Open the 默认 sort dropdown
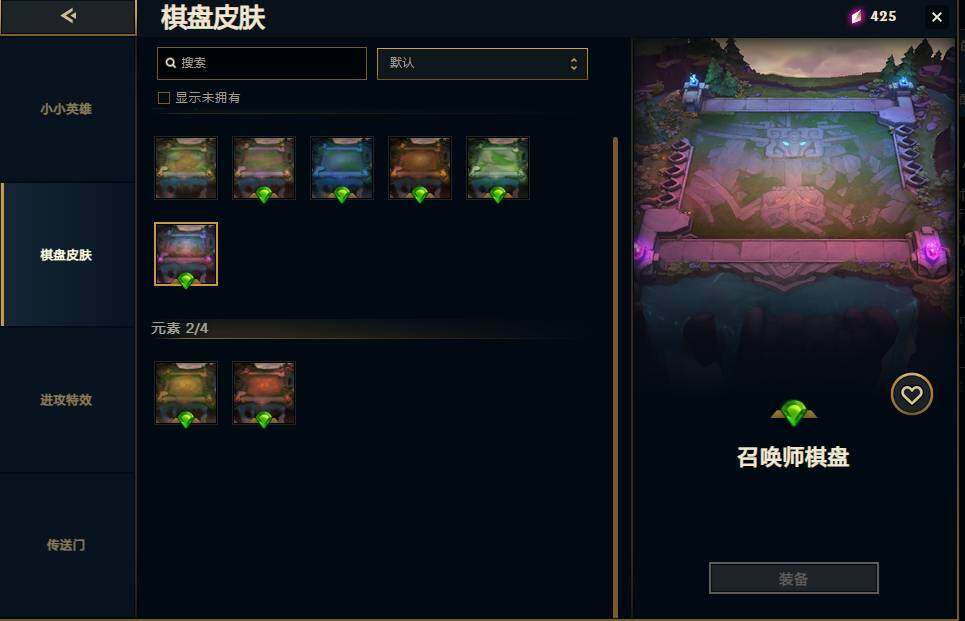965x621 pixels. tap(482, 63)
